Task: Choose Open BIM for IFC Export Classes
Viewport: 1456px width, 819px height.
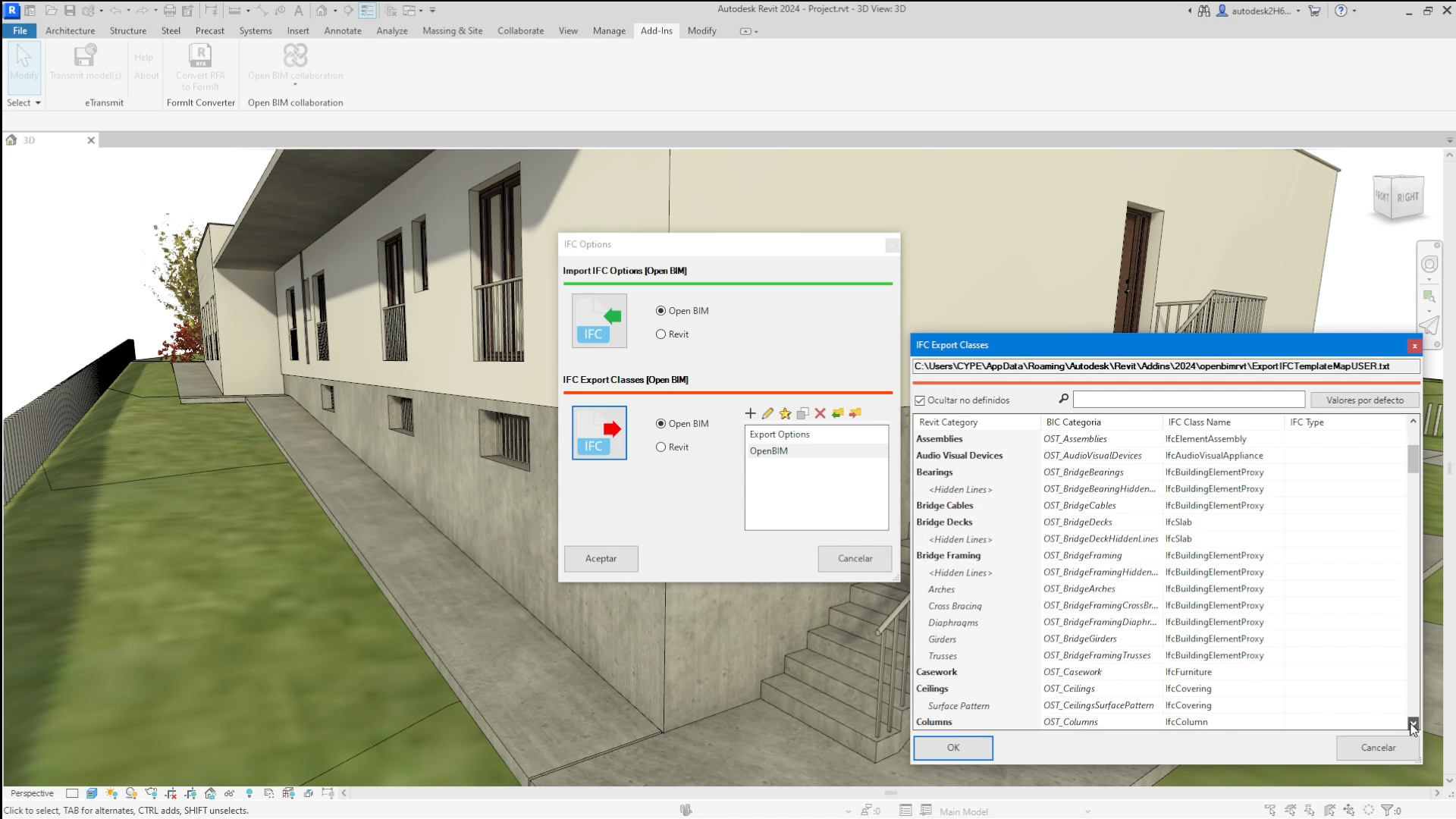Action: pyautogui.click(x=659, y=423)
